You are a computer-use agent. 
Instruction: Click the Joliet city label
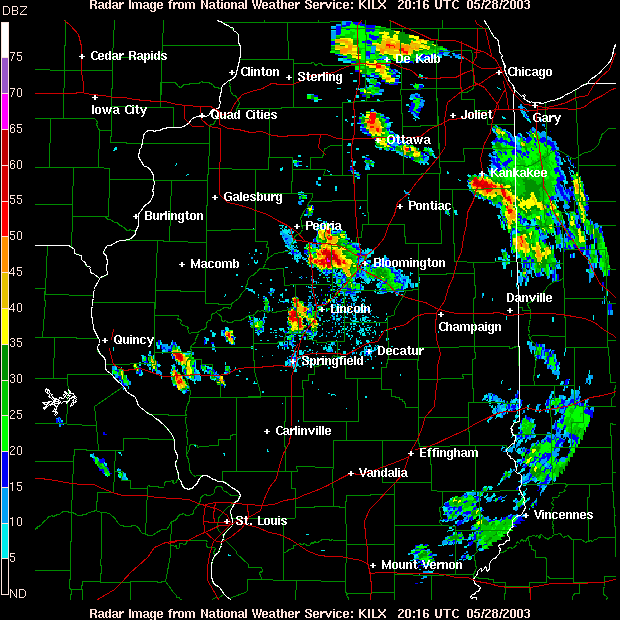[477, 115]
